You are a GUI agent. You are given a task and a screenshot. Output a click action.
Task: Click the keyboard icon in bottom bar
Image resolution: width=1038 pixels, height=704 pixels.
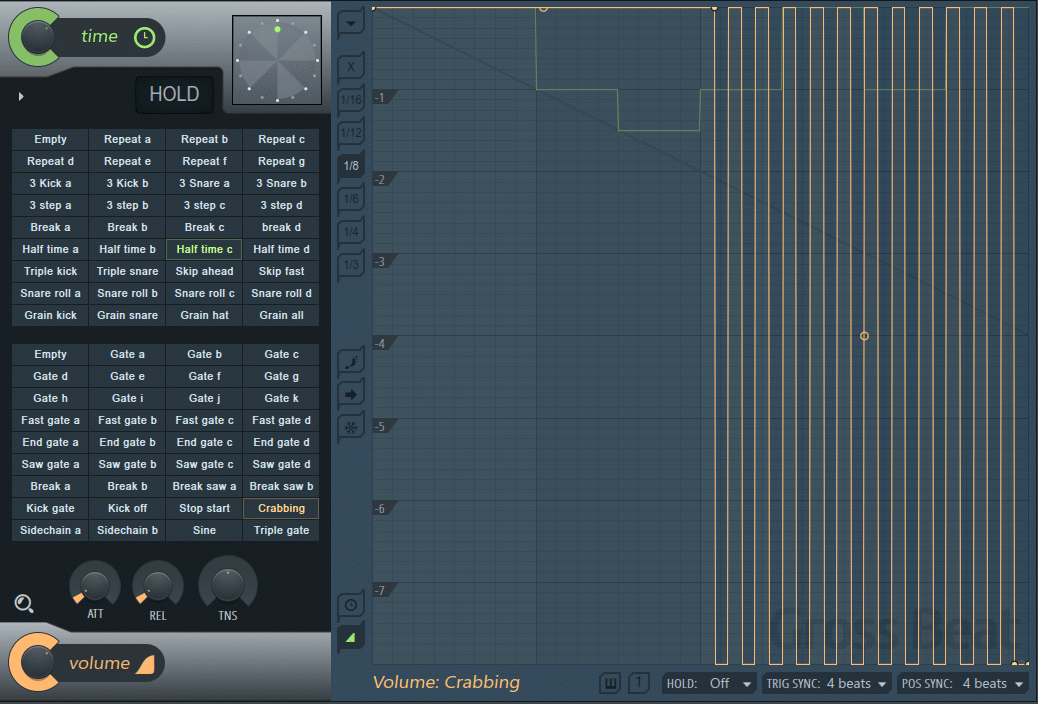pos(610,683)
